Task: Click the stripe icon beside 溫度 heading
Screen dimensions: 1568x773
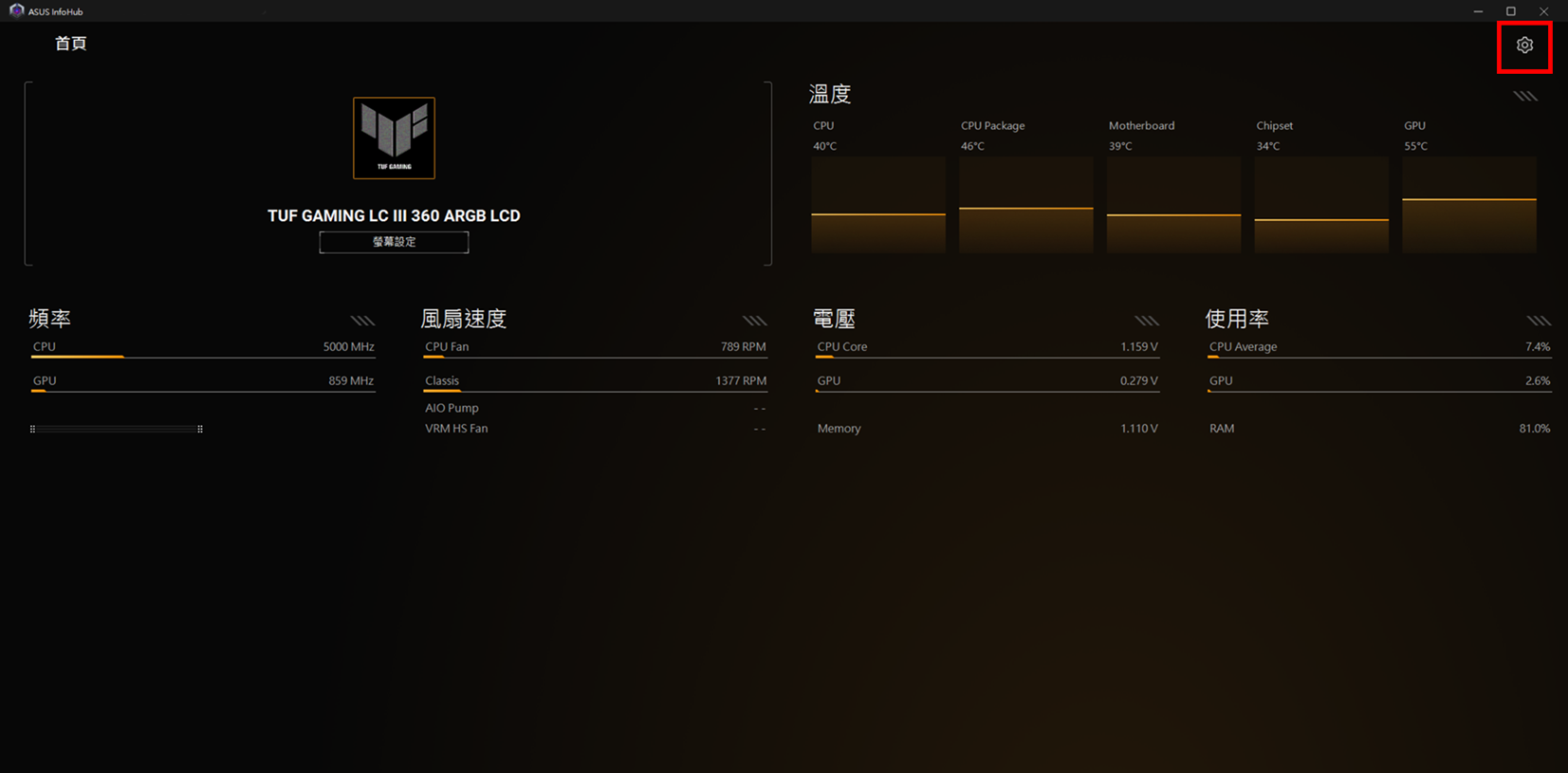Action: tap(1525, 96)
